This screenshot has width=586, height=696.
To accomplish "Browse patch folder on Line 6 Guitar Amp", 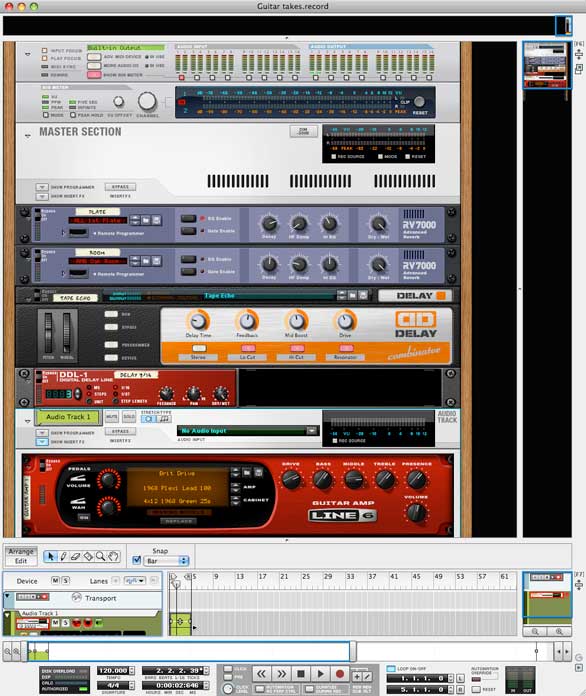I will coord(247,472).
